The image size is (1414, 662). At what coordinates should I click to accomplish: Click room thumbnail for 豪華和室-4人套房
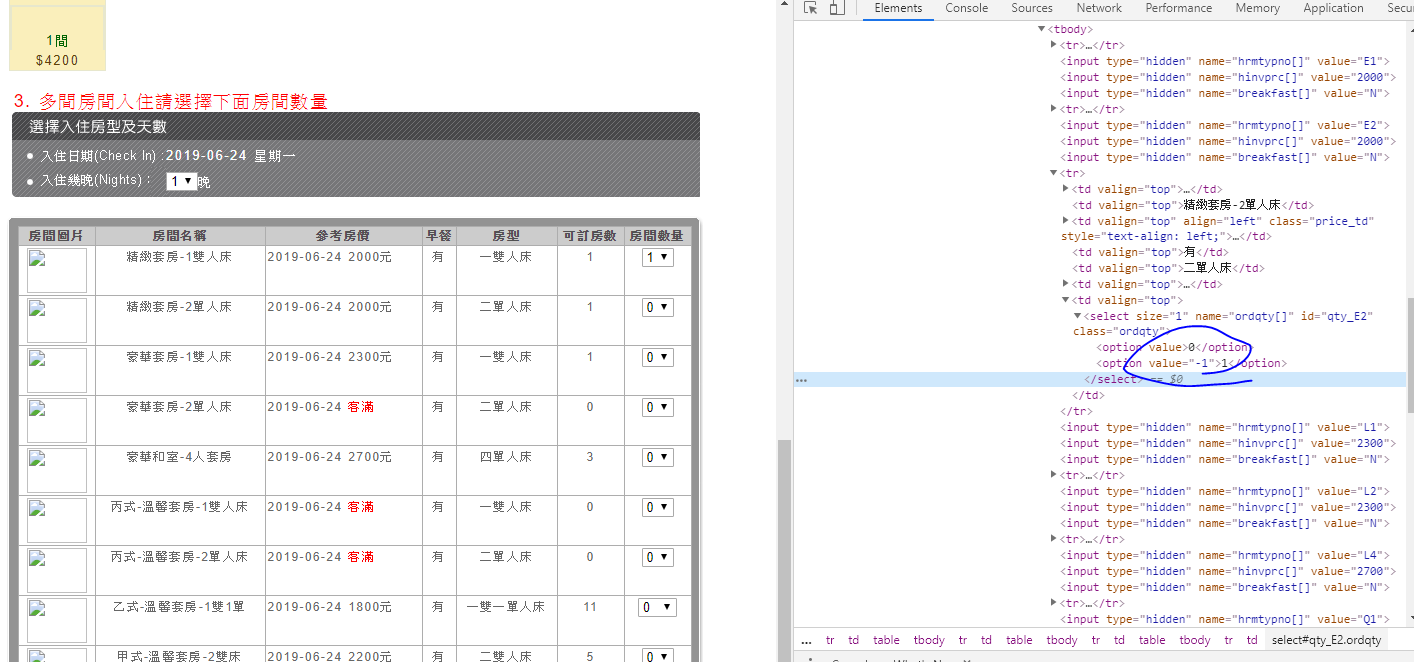pos(57,470)
